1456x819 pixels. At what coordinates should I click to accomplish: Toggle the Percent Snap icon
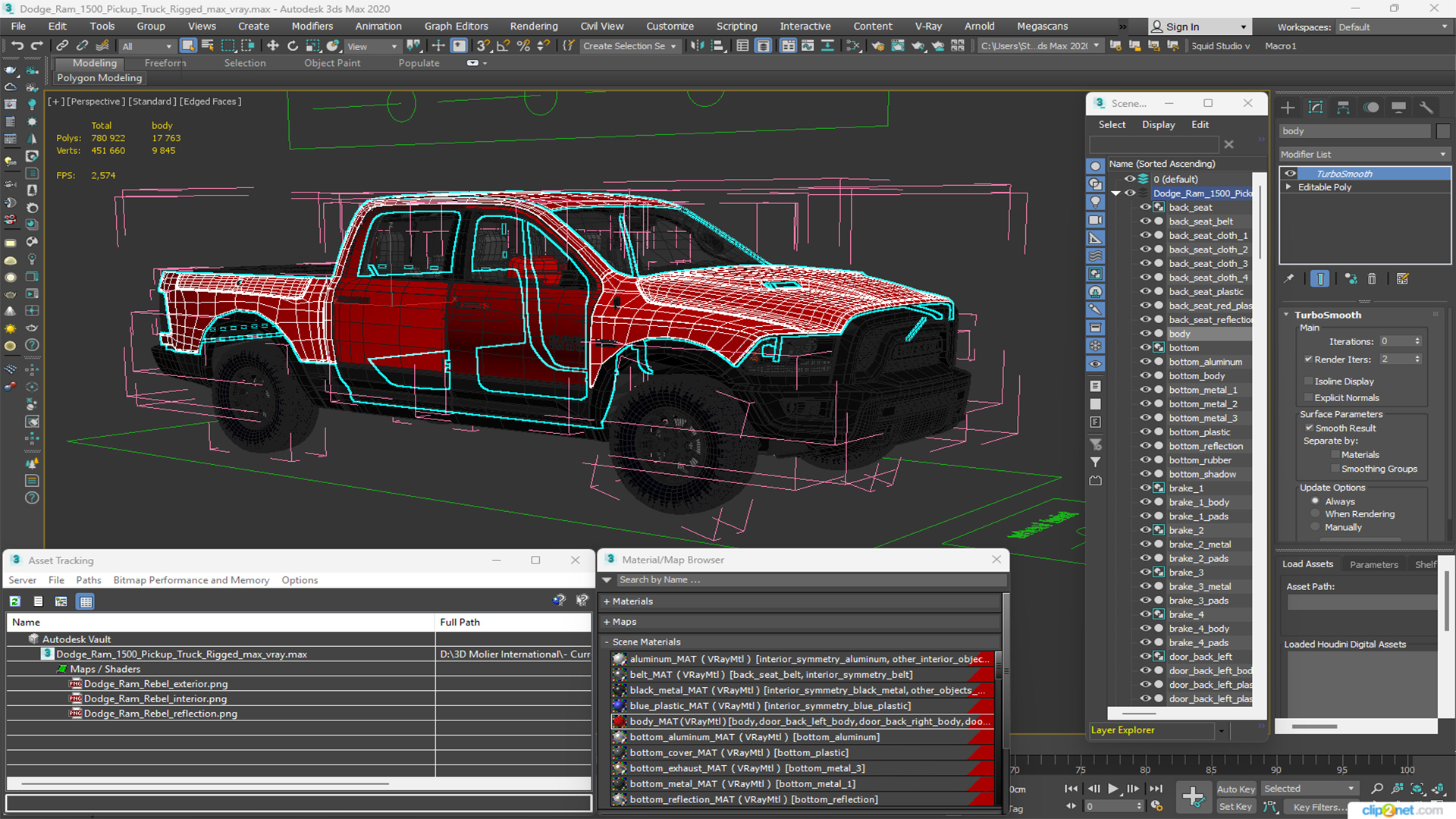pyautogui.click(x=523, y=46)
